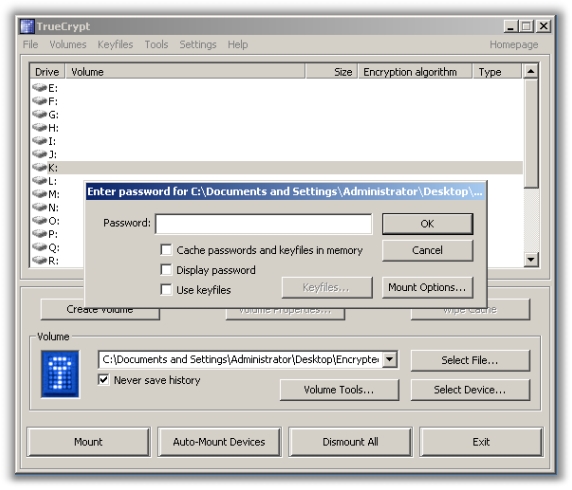Click the E: drive icon
Viewport: 572px width, 490px height.
coord(39,88)
